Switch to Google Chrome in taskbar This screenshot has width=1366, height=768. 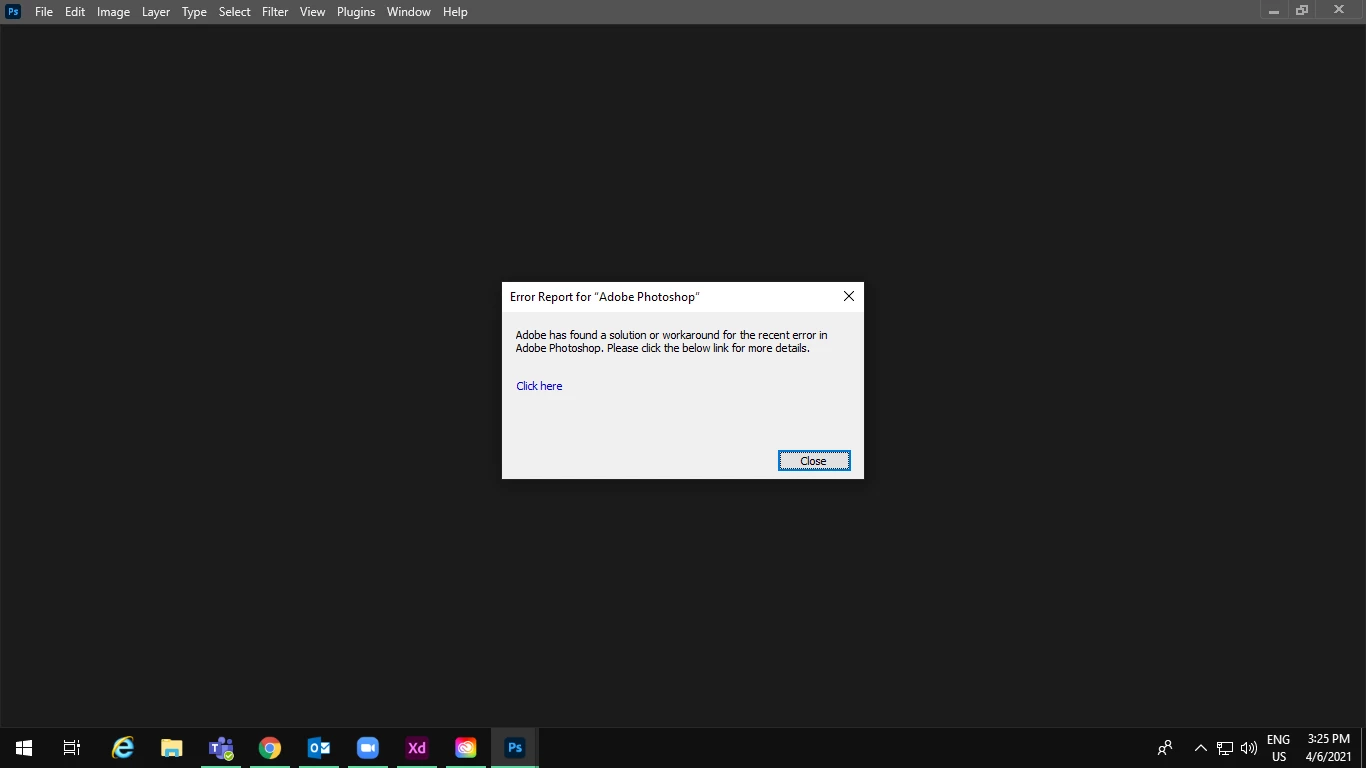[x=270, y=748]
